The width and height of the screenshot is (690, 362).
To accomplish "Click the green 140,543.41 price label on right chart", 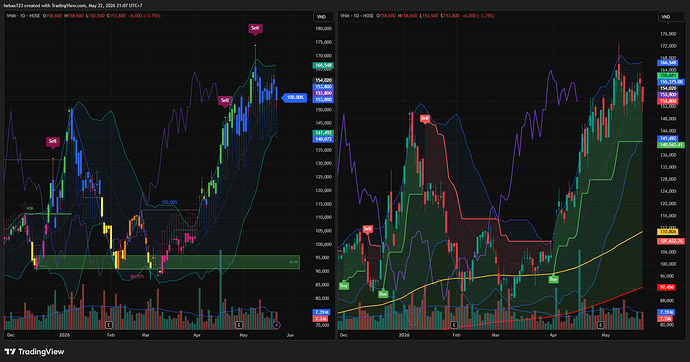I will pos(671,145).
